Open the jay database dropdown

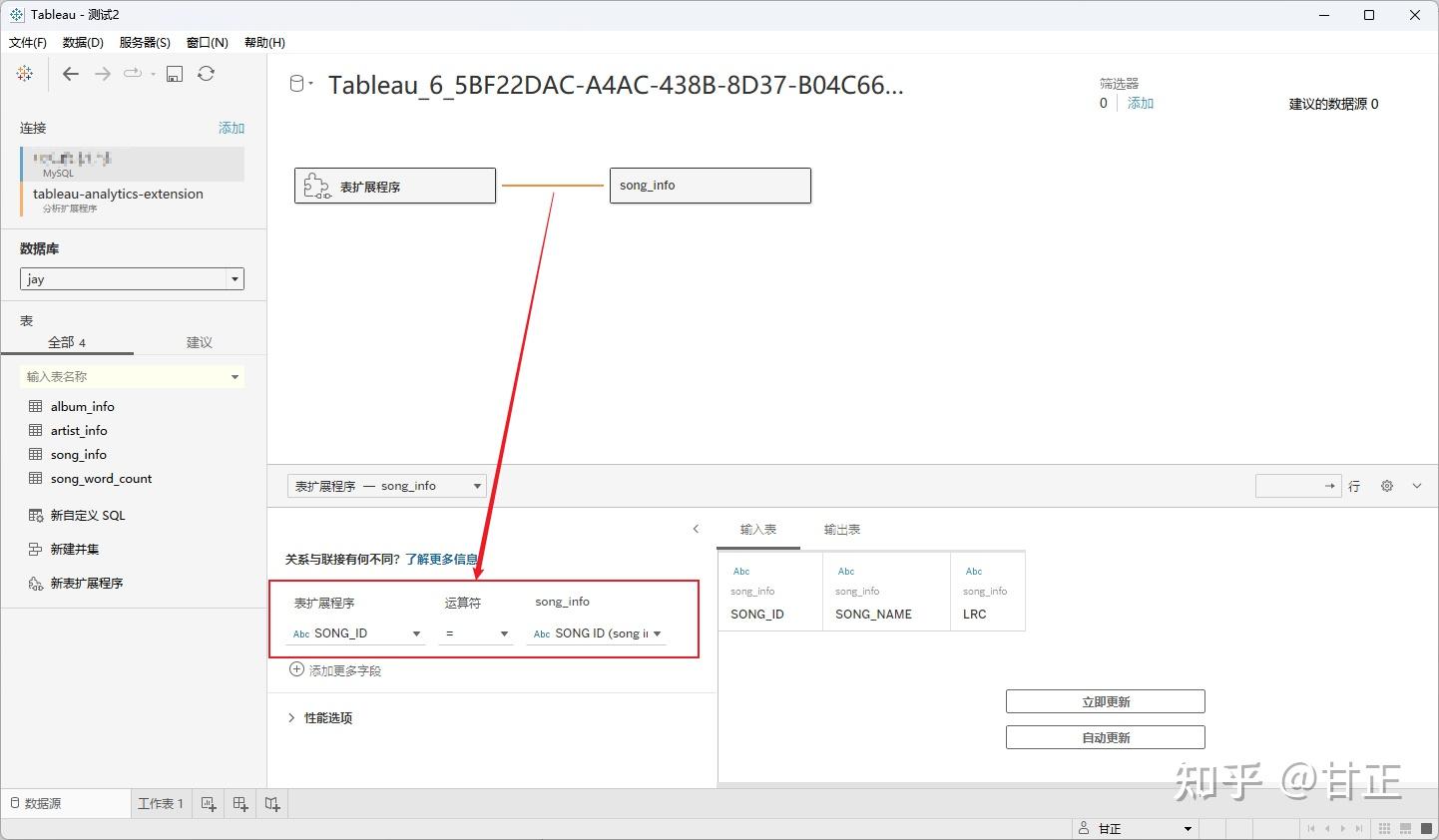[236, 278]
